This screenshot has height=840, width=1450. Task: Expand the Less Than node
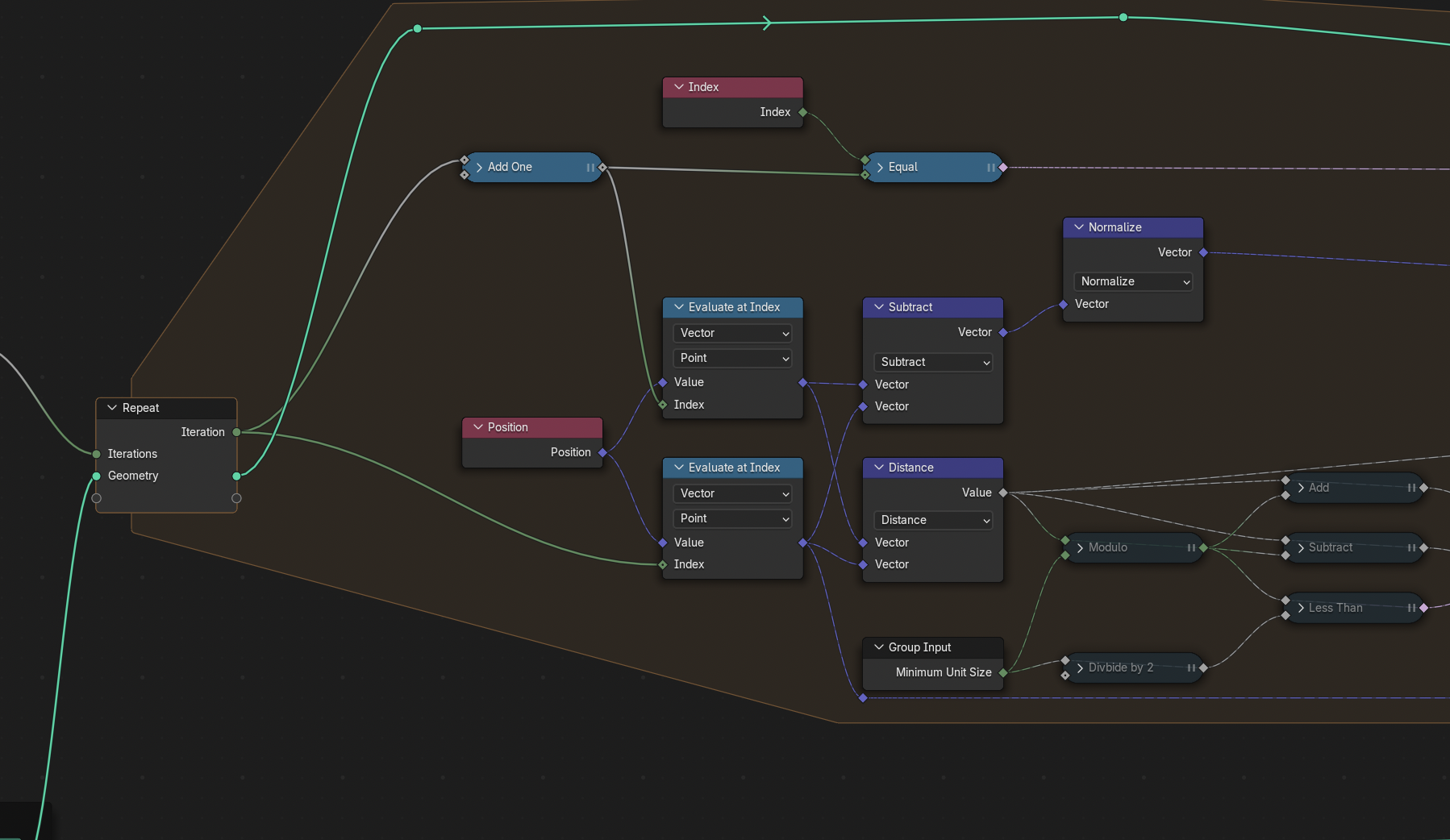(x=1300, y=608)
